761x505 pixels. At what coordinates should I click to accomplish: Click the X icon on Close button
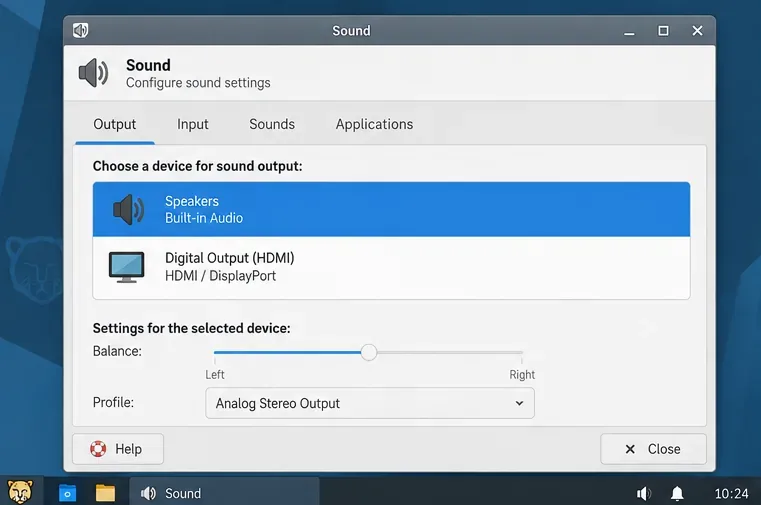tap(630, 449)
